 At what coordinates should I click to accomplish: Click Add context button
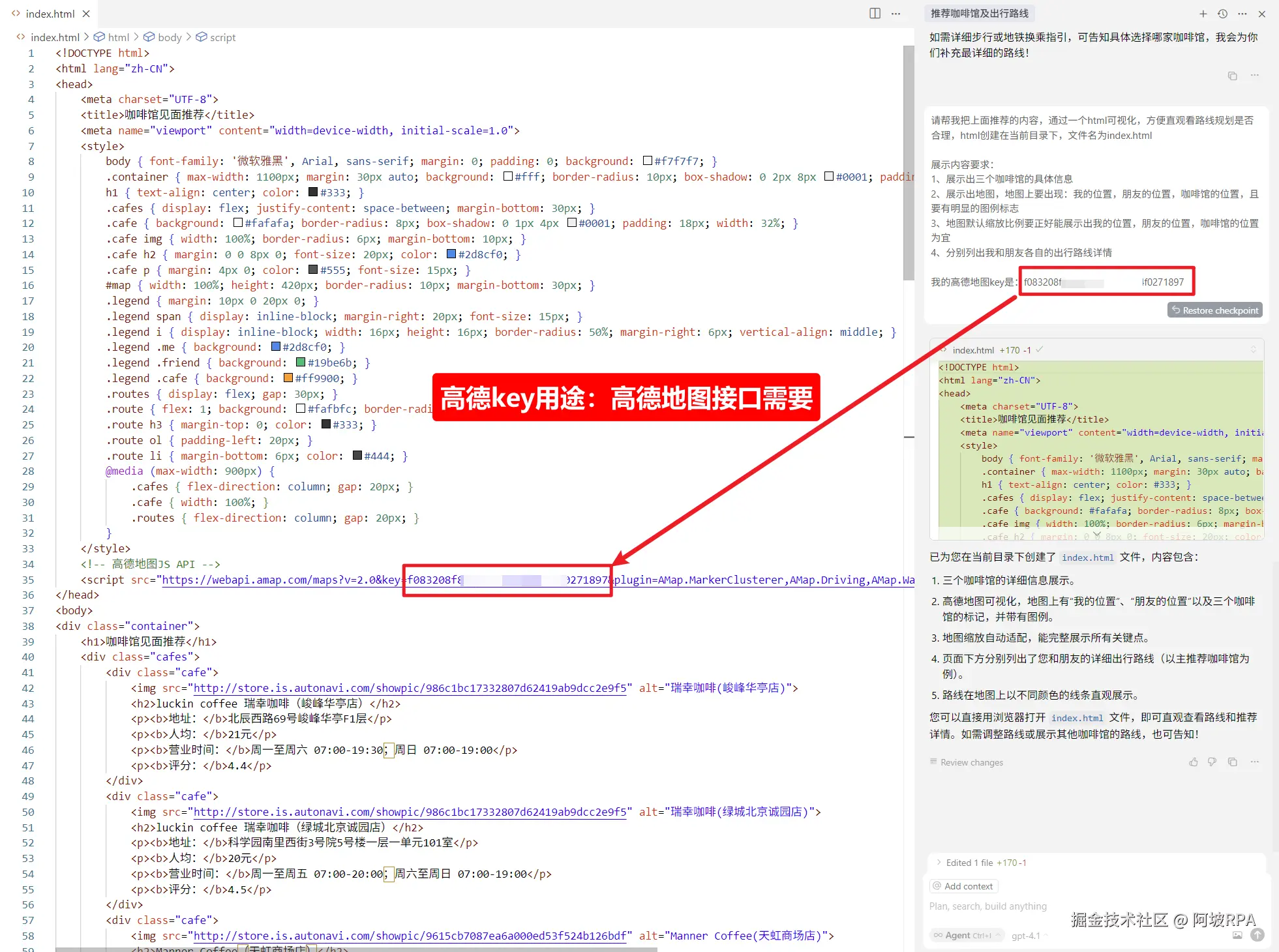pos(963,885)
